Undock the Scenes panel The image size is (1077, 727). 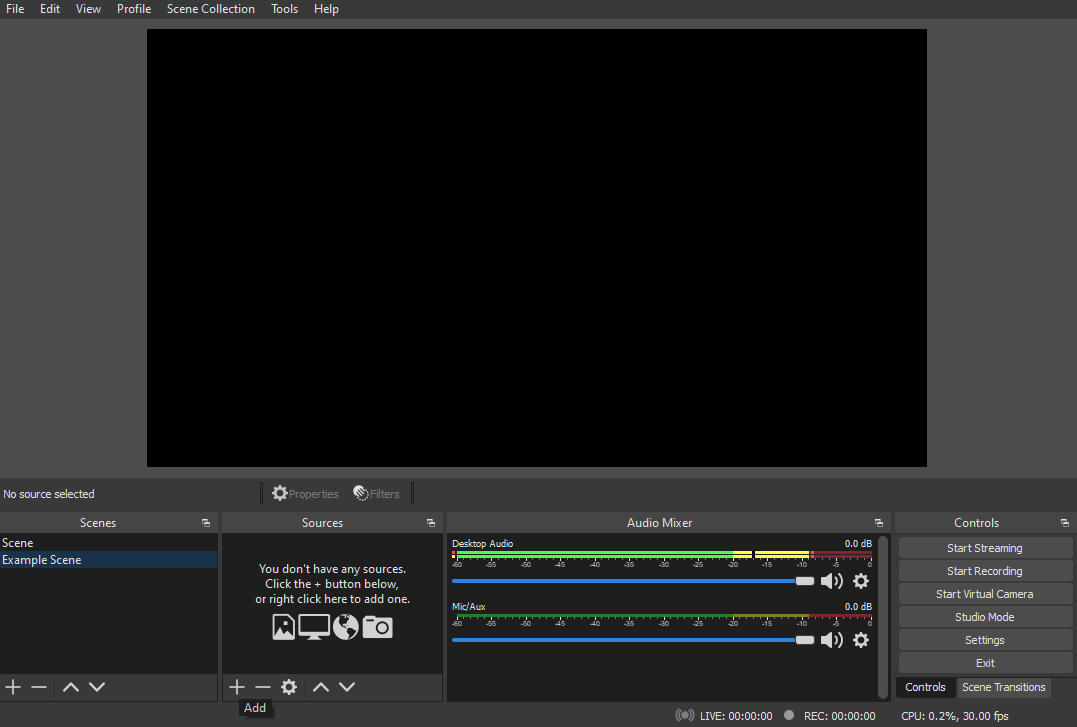point(206,523)
